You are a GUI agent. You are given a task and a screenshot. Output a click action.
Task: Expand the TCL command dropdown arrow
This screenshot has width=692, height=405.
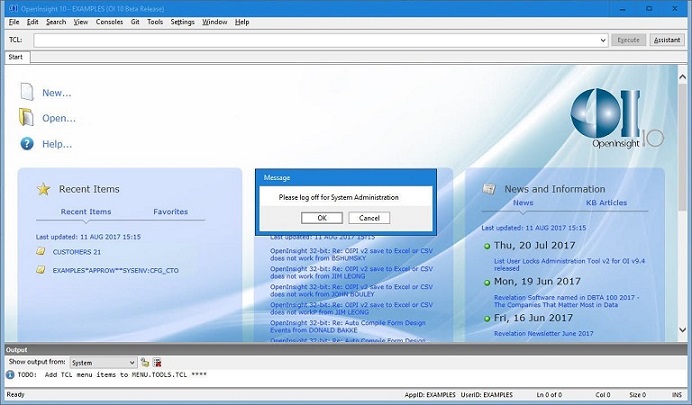click(x=603, y=40)
